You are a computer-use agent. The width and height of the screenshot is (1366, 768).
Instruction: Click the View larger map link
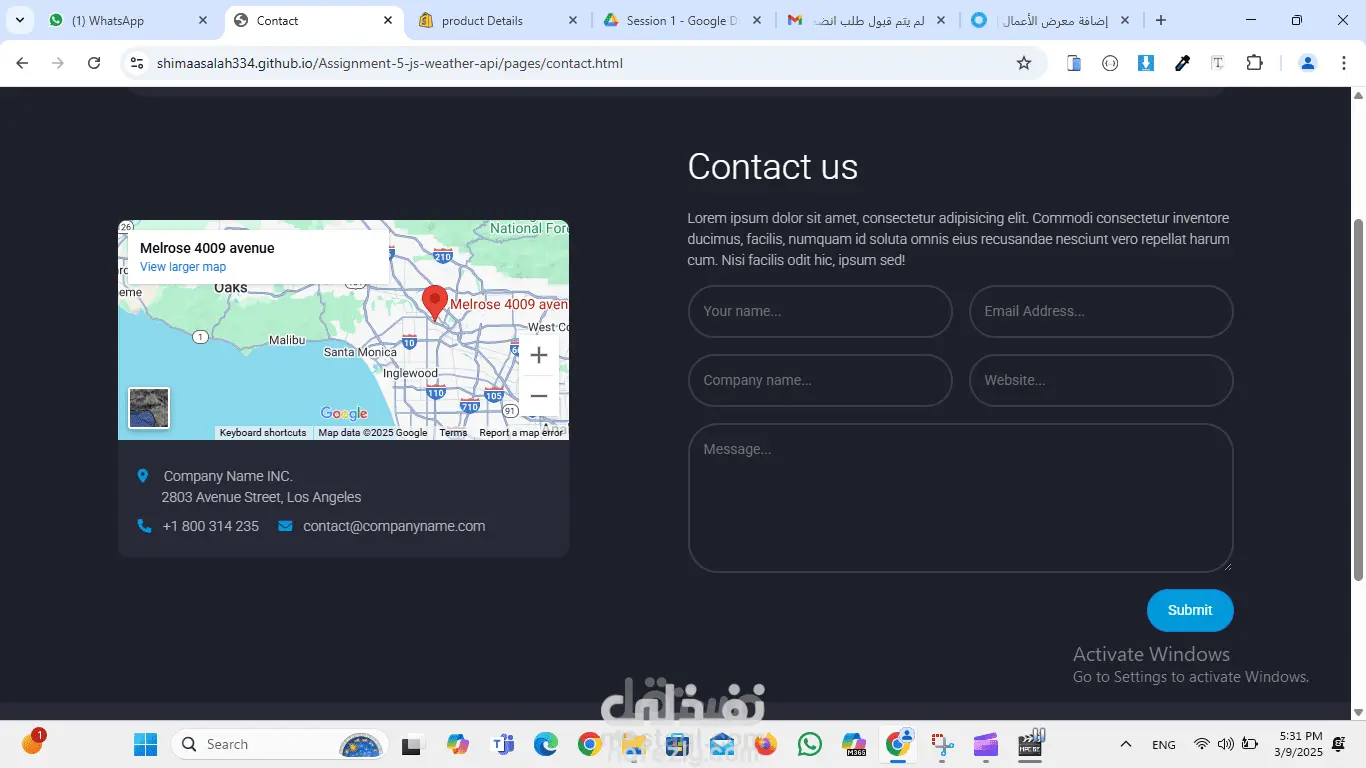[x=183, y=267]
